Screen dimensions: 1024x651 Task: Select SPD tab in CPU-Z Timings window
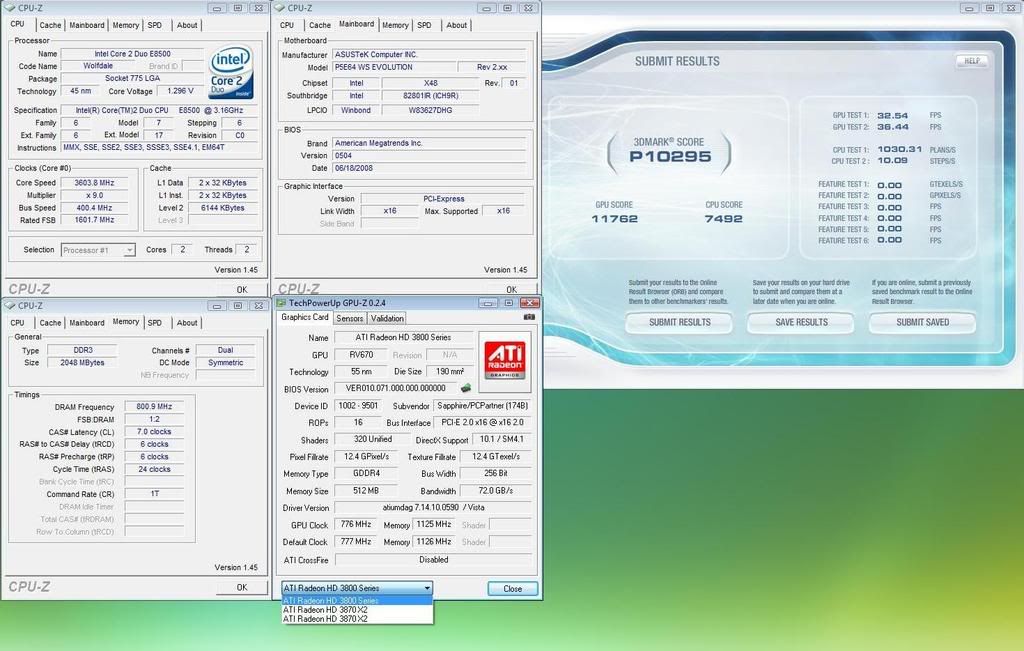pos(155,323)
